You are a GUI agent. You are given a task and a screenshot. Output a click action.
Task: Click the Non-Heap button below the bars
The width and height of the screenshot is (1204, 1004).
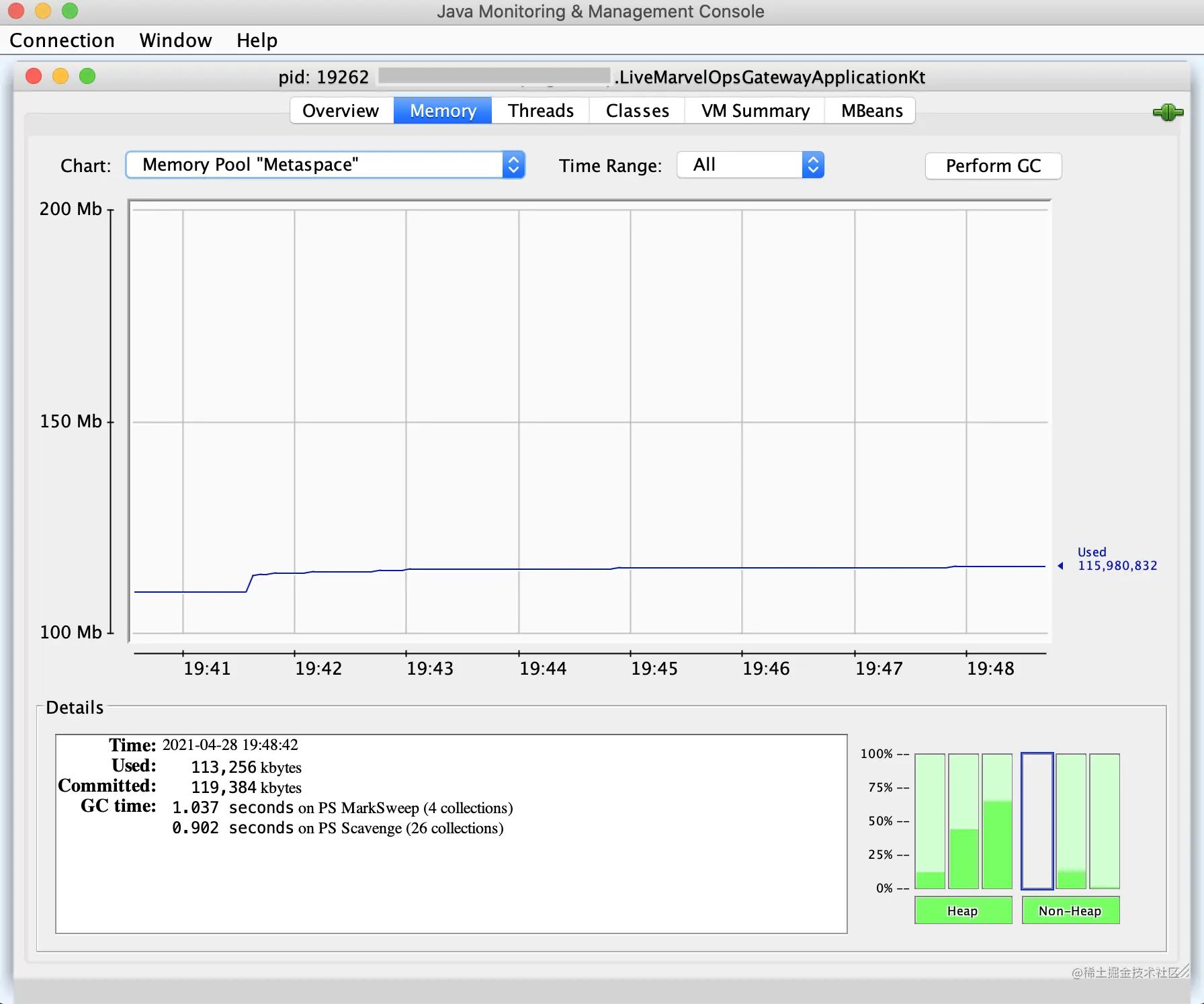[1070, 911]
